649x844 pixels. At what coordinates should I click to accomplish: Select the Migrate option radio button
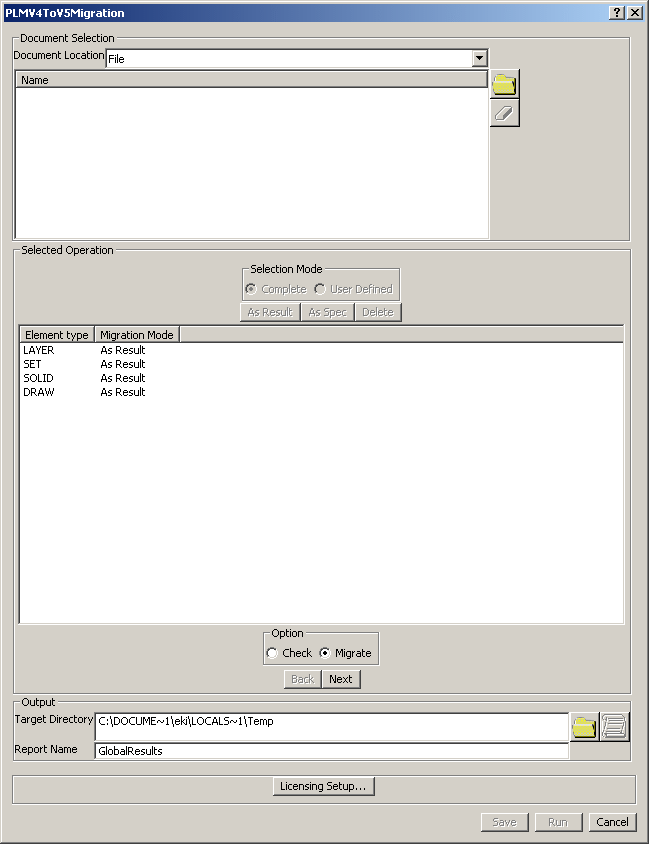tap(325, 653)
